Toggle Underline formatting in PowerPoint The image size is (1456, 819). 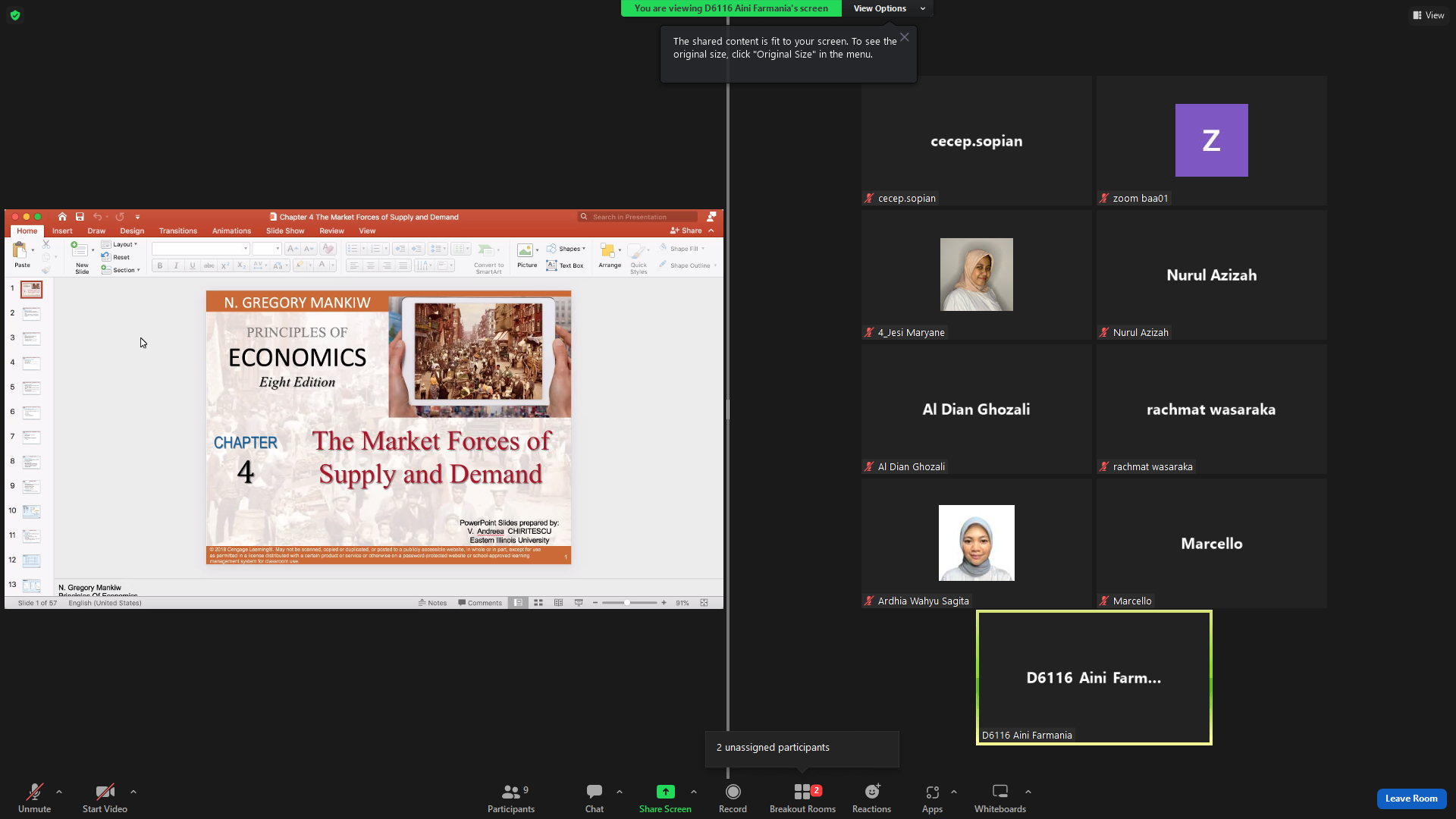193,265
